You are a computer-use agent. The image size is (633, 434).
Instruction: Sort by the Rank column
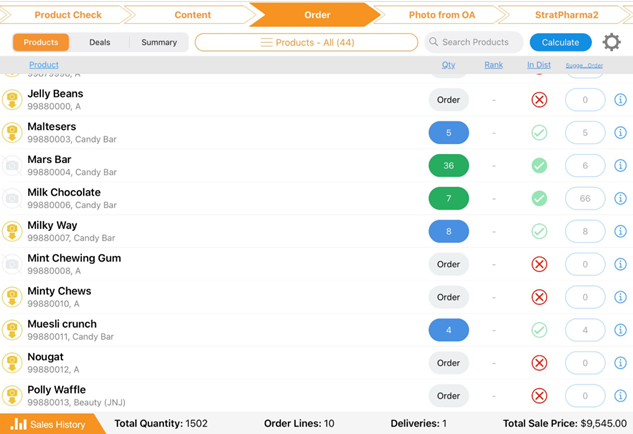(x=493, y=65)
